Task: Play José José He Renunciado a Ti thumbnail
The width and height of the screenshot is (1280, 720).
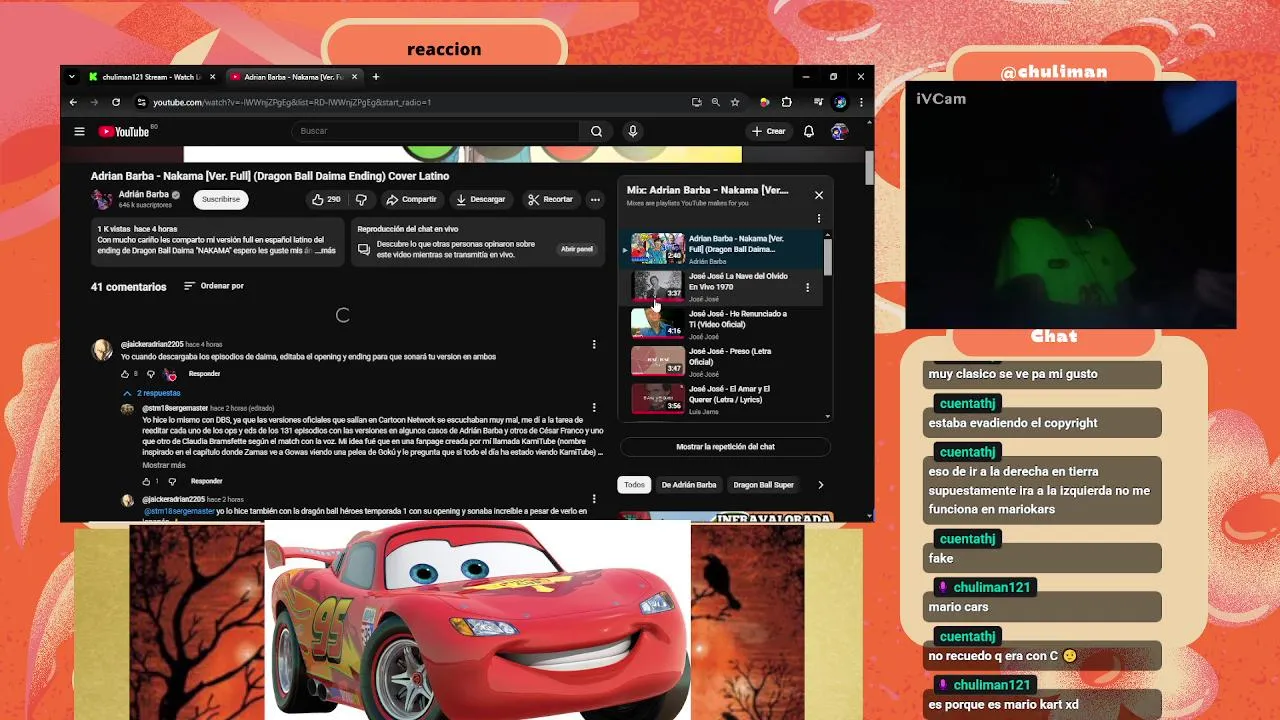Action: point(657,323)
